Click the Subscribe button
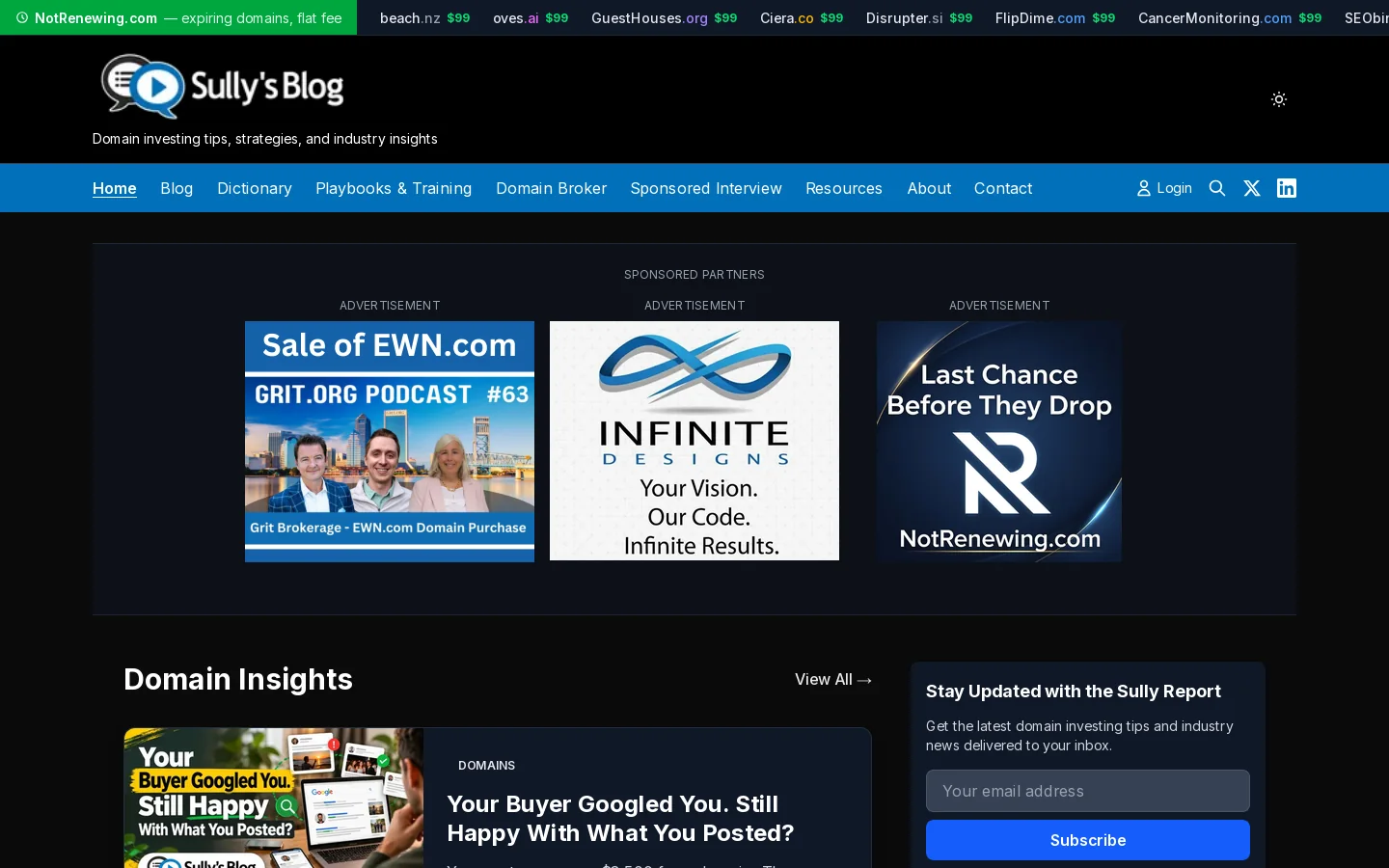This screenshot has height=868, width=1389. [1088, 840]
